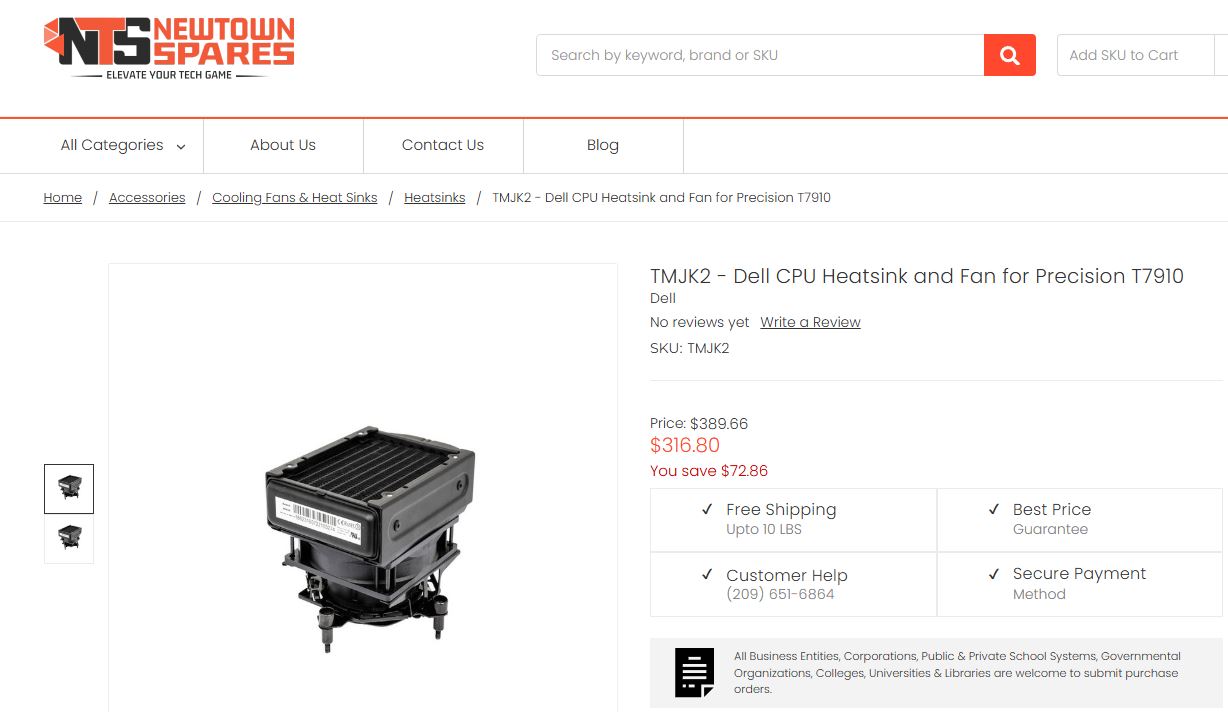
Task: Click the orange search magnifier button
Action: pyautogui.click(x=1010, y=55)
